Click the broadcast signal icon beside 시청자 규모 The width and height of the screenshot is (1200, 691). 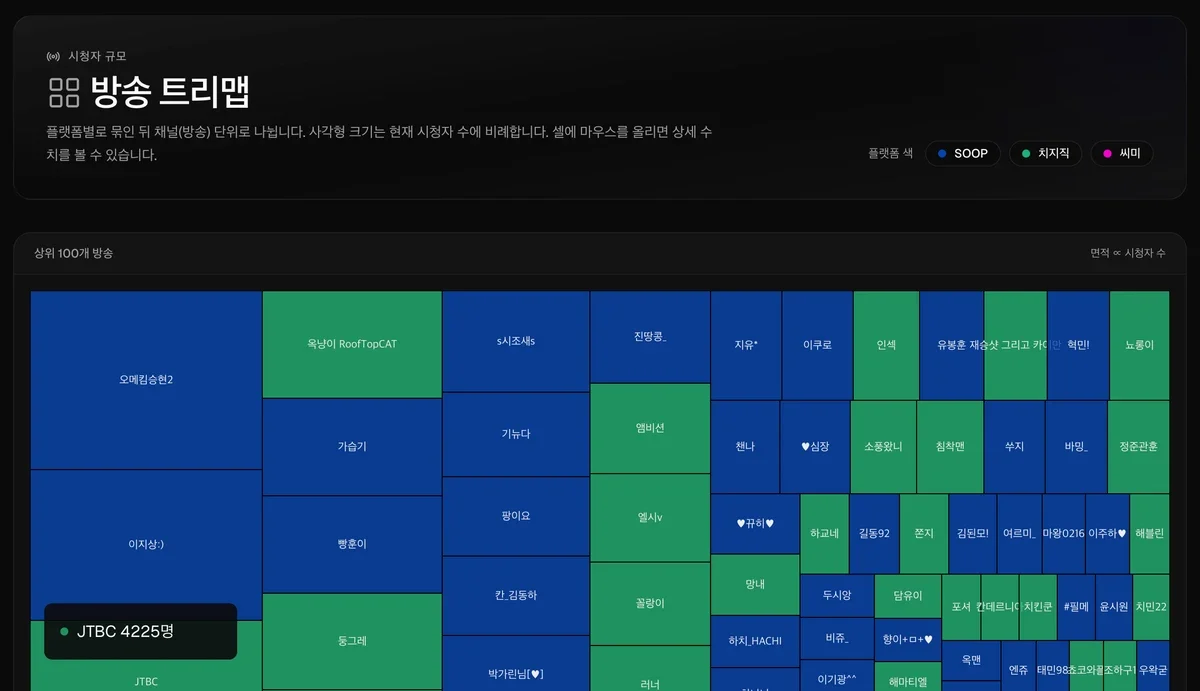pyautogui.click(x=52, y=55)
